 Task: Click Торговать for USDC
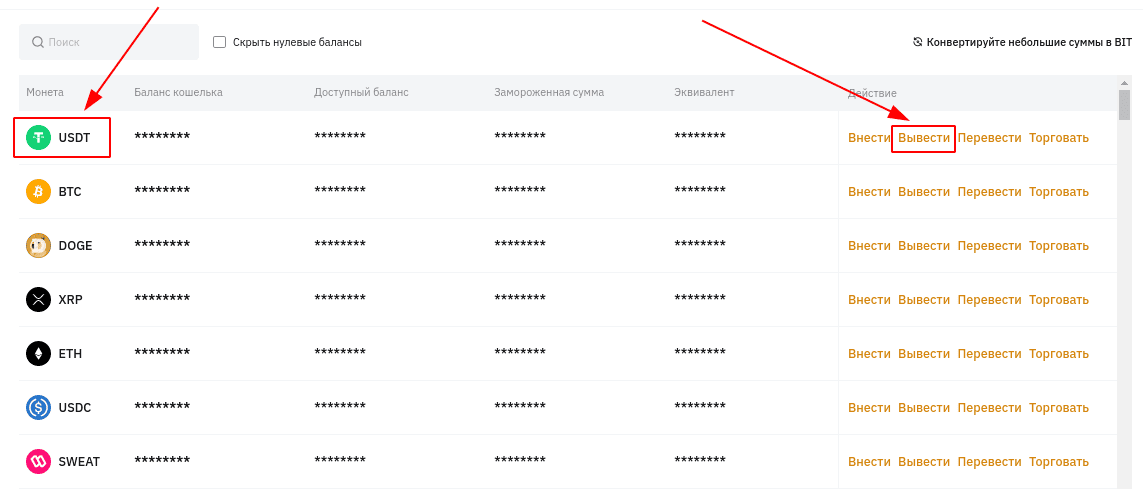pos(1058,407)
